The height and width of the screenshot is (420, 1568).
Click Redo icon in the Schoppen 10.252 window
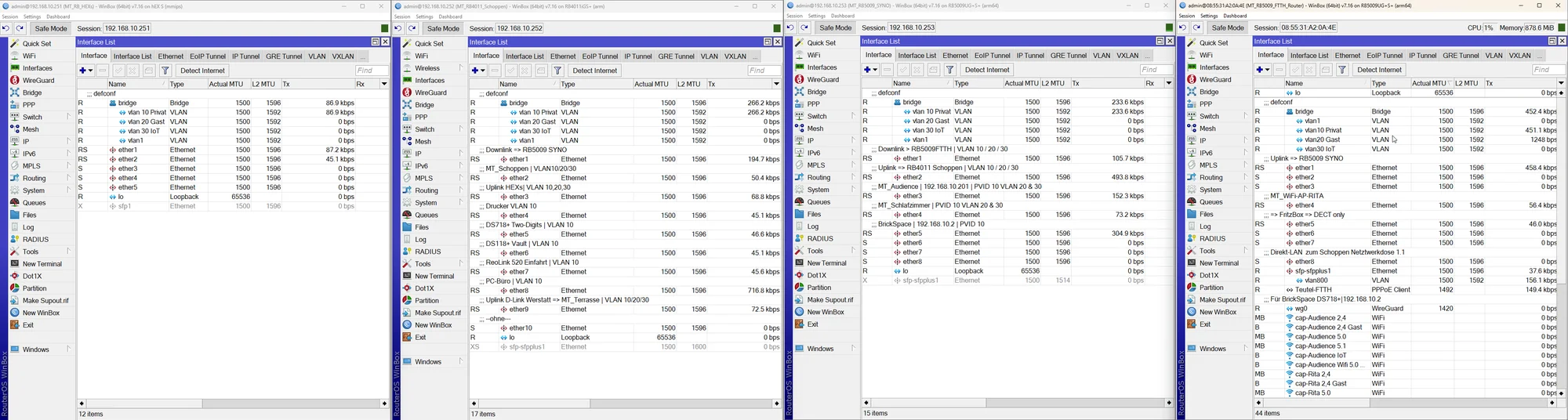click(413, 28)
